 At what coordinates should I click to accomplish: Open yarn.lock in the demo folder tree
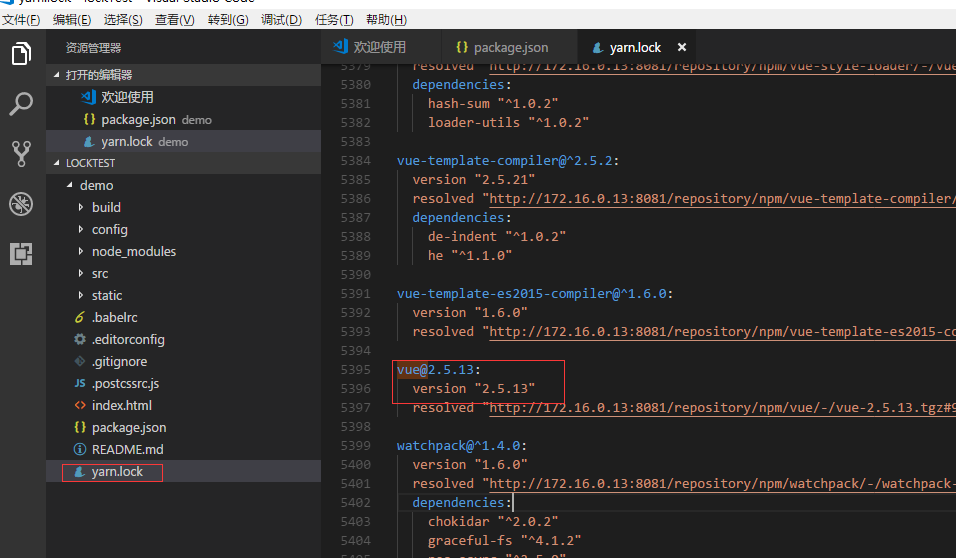click(184, 471)
